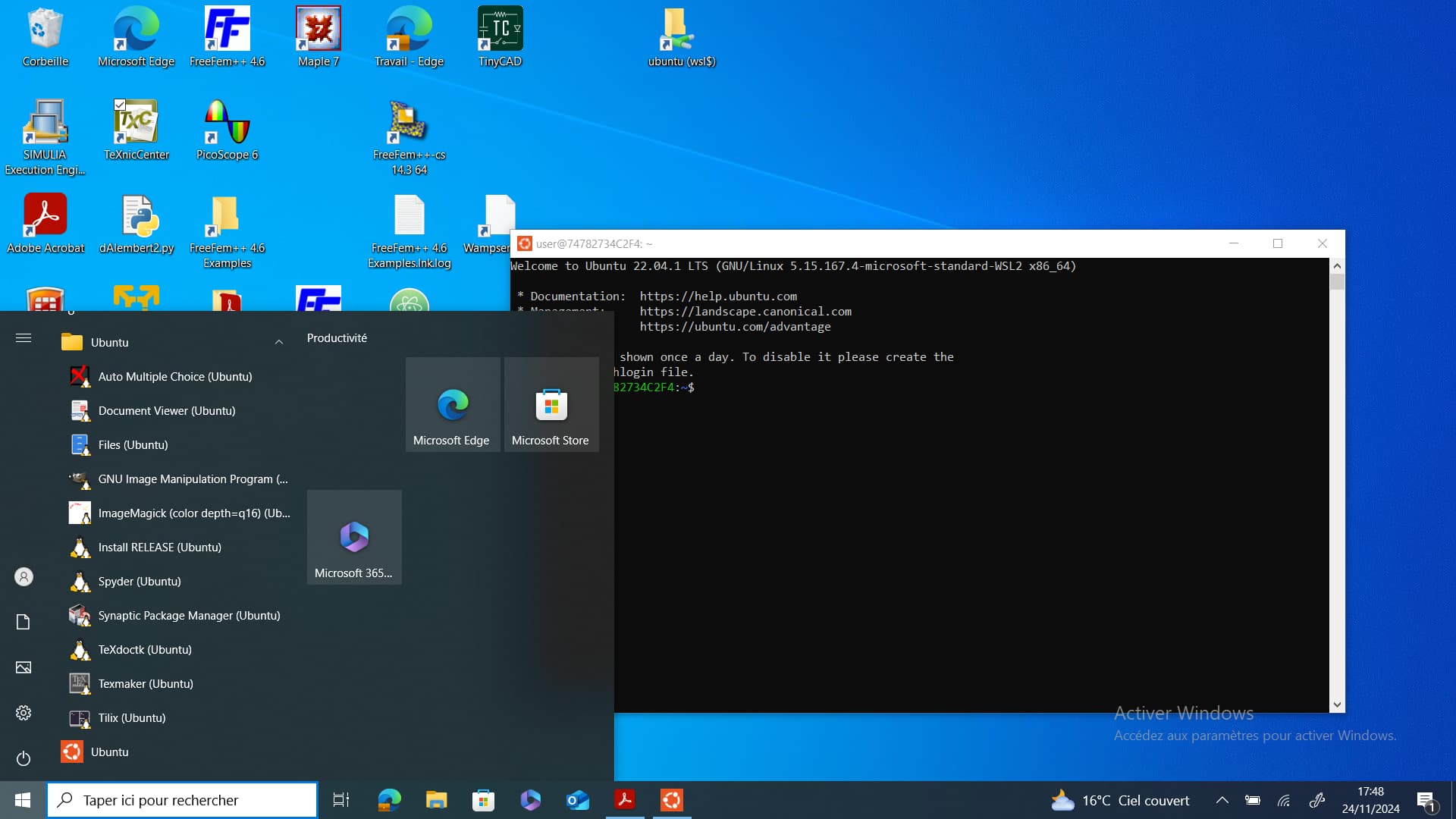Open FreeFem++ 4.6 Examples folder
The height and width of the screenshot is (819, 1456).
click(227, 231)
